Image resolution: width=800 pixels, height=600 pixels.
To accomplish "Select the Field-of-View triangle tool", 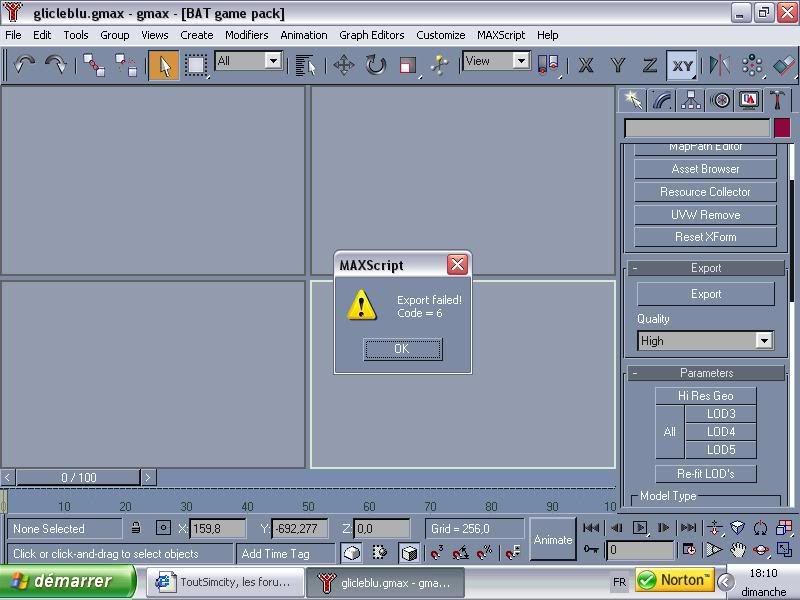I will pyautogui.click(x=714, y=550).
